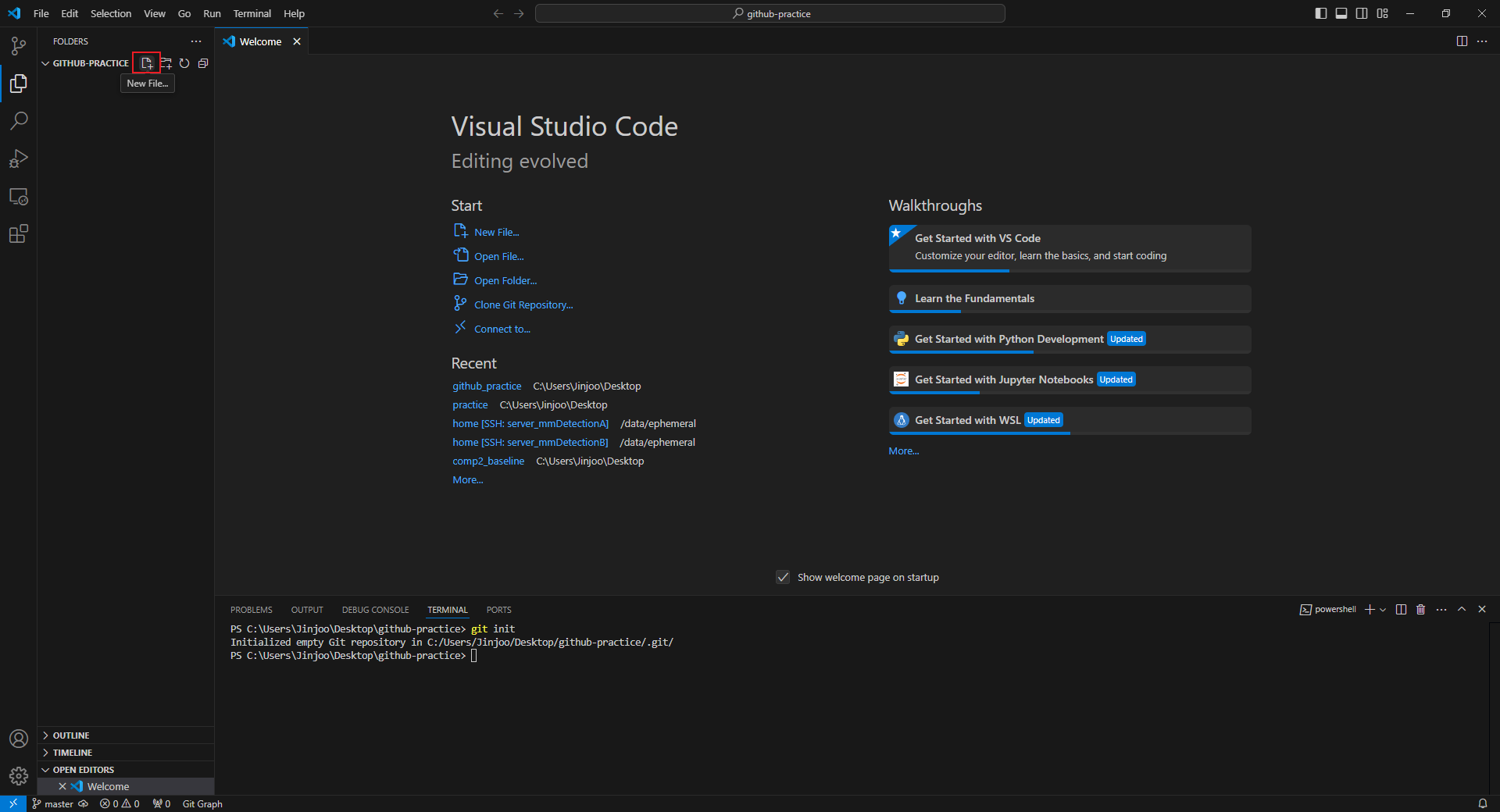Go forward using the title bar arrow
This screenshot has width=1500, height=812.
(x=519, y=13)
